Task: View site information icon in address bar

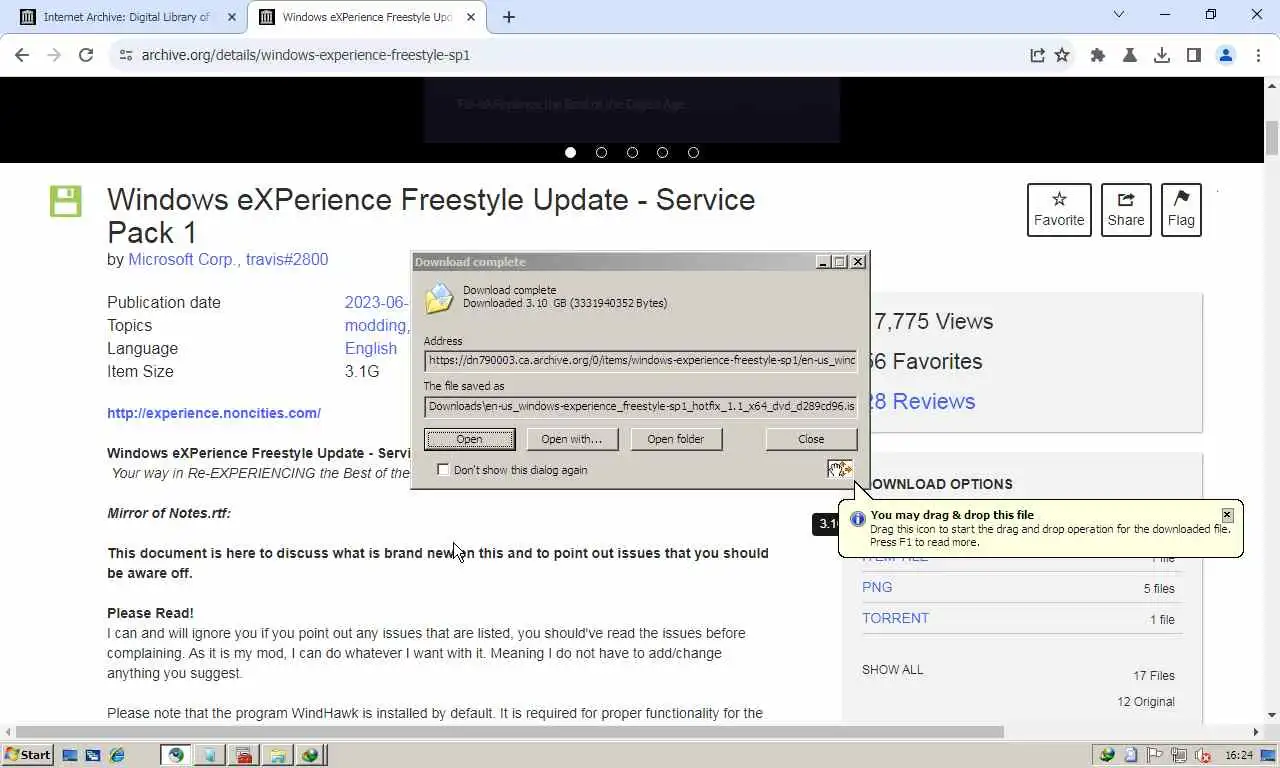Action: [125, 55]
